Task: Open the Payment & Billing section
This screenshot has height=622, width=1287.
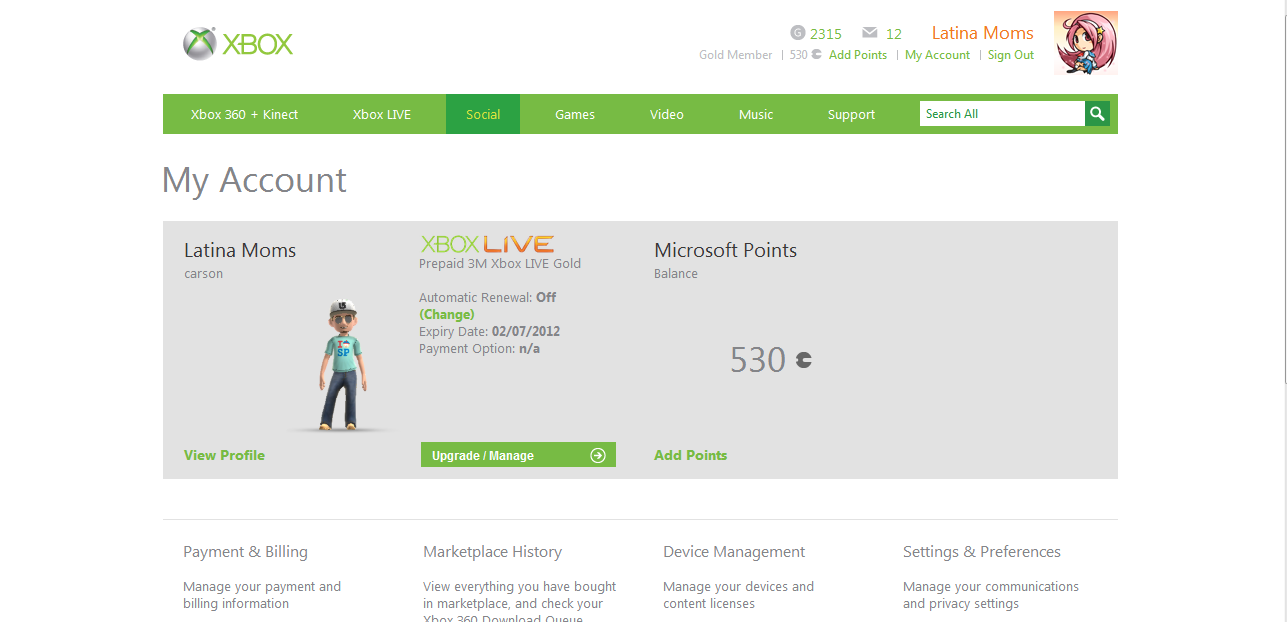Action: coord(245,552)
